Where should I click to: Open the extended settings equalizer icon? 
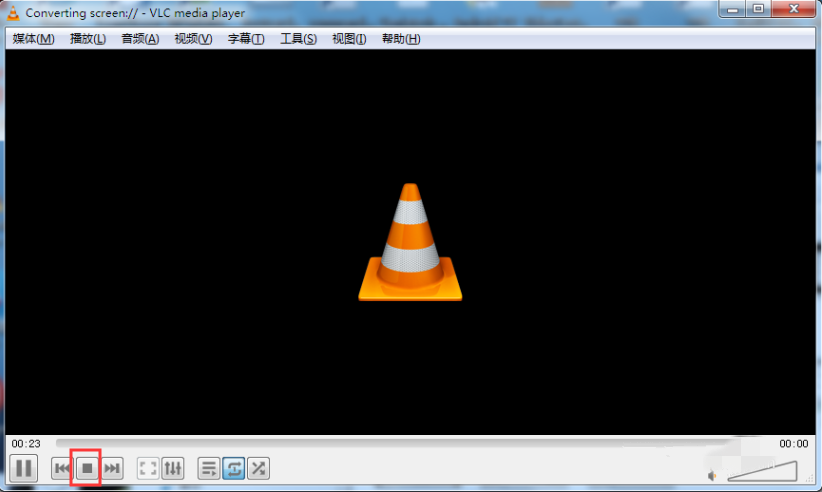click(x=172, y=468)
